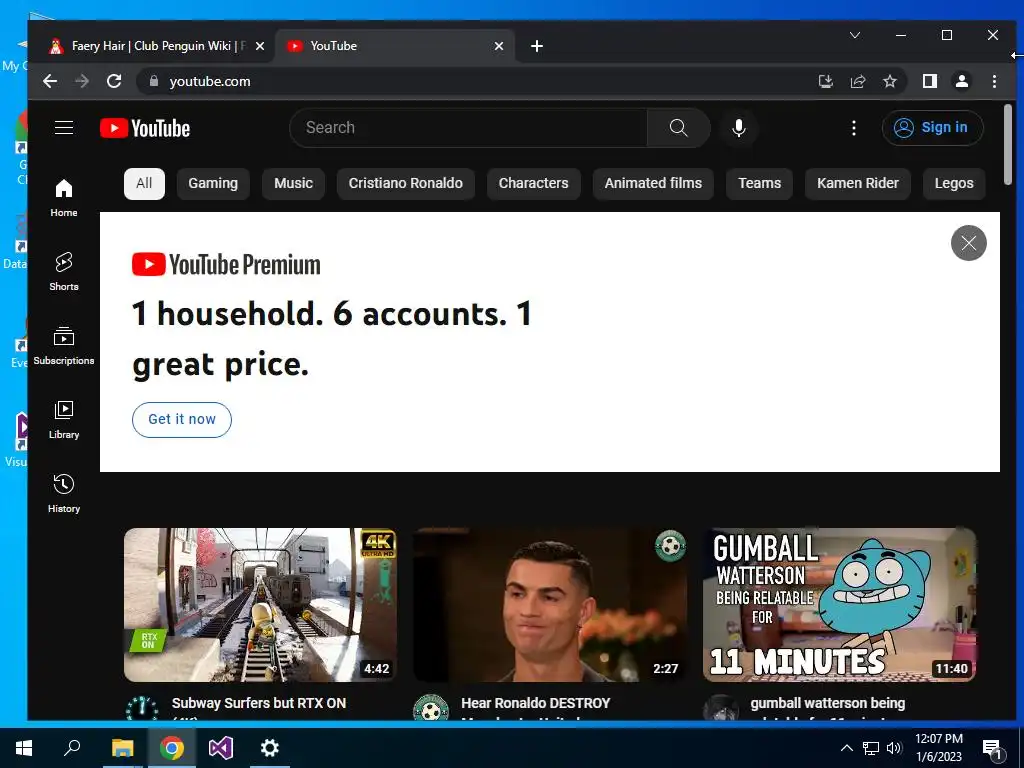Dismiss the YouTube Premium banner
This screenshot has height=768, width=1024.
968,243
